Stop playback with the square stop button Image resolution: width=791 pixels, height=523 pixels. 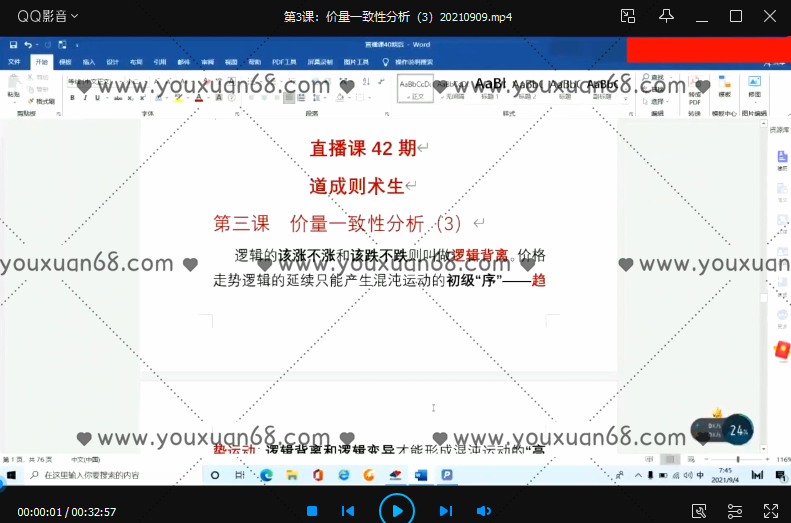tap(312, 511)
